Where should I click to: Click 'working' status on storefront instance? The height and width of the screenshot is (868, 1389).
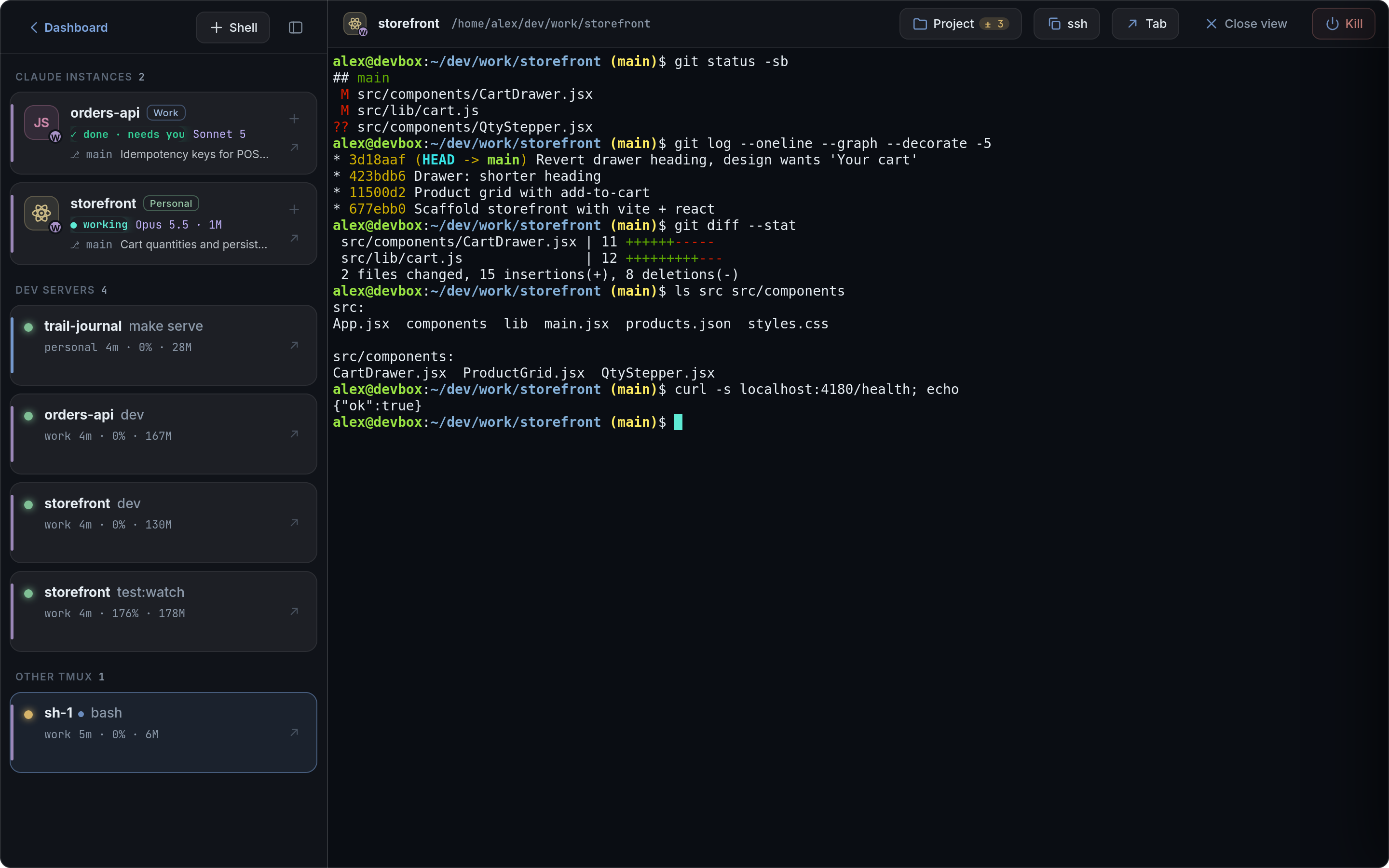pyautogui.click(x=99, y=225)
